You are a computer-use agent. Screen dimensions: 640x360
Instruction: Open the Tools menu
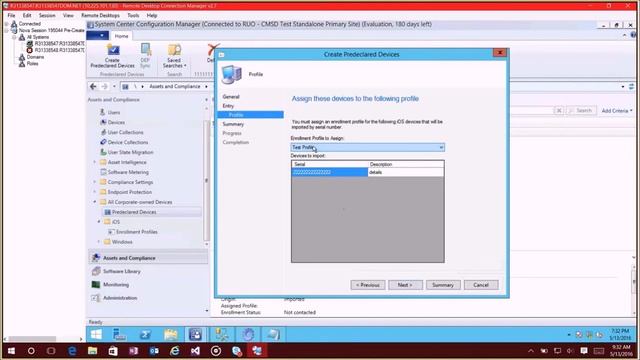coord(133,15)
